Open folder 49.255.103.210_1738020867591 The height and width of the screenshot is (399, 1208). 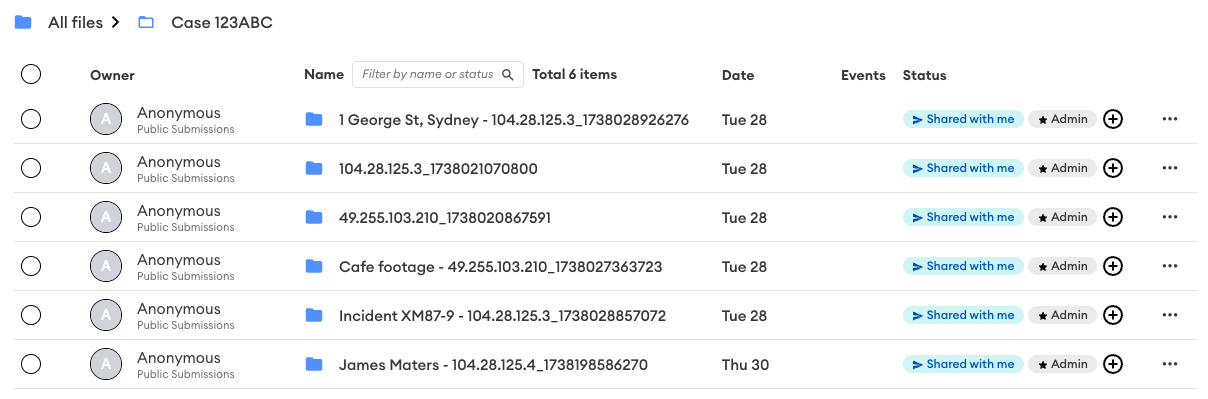[x=445, y=218]
